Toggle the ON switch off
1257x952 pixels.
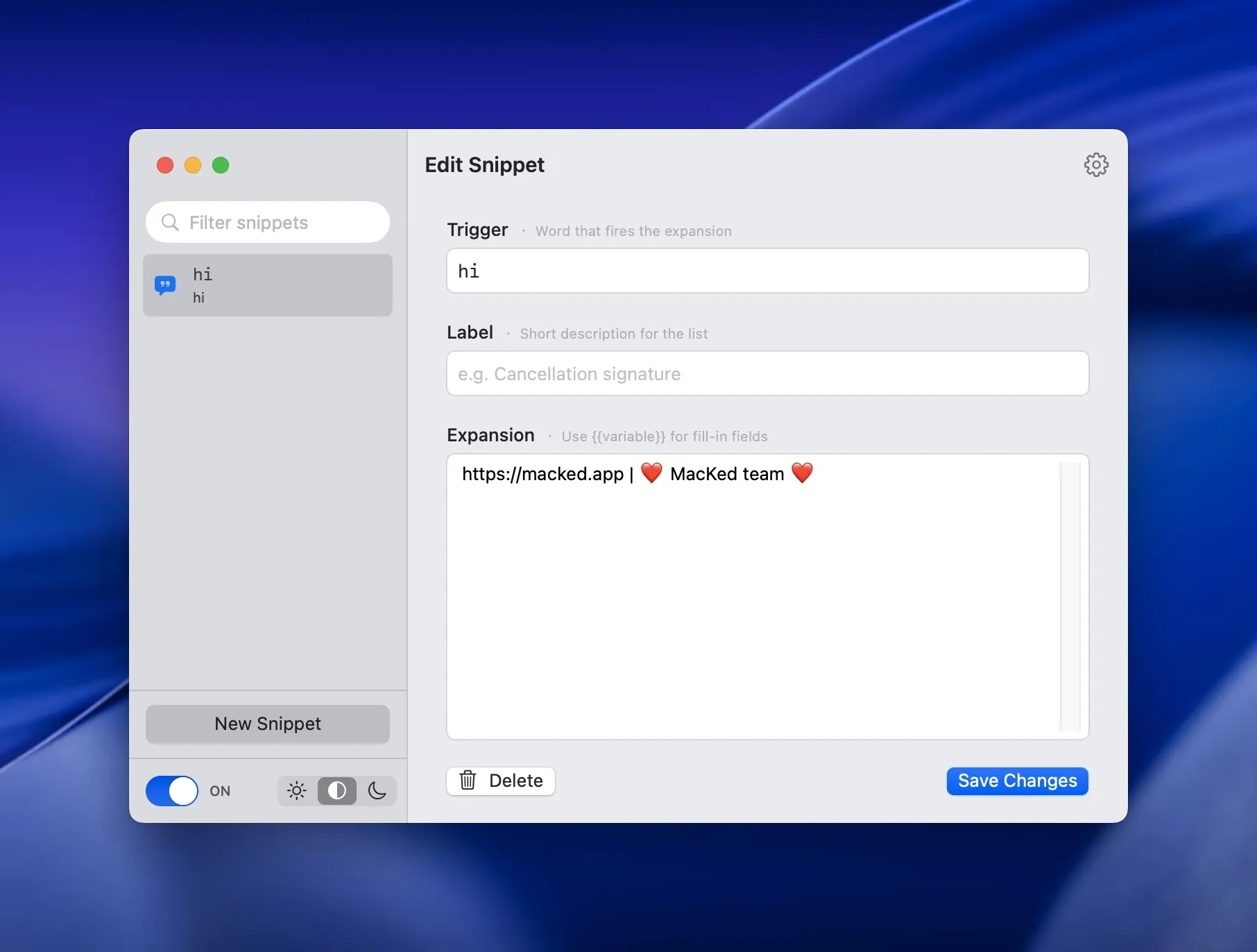[x=172, y=791]
